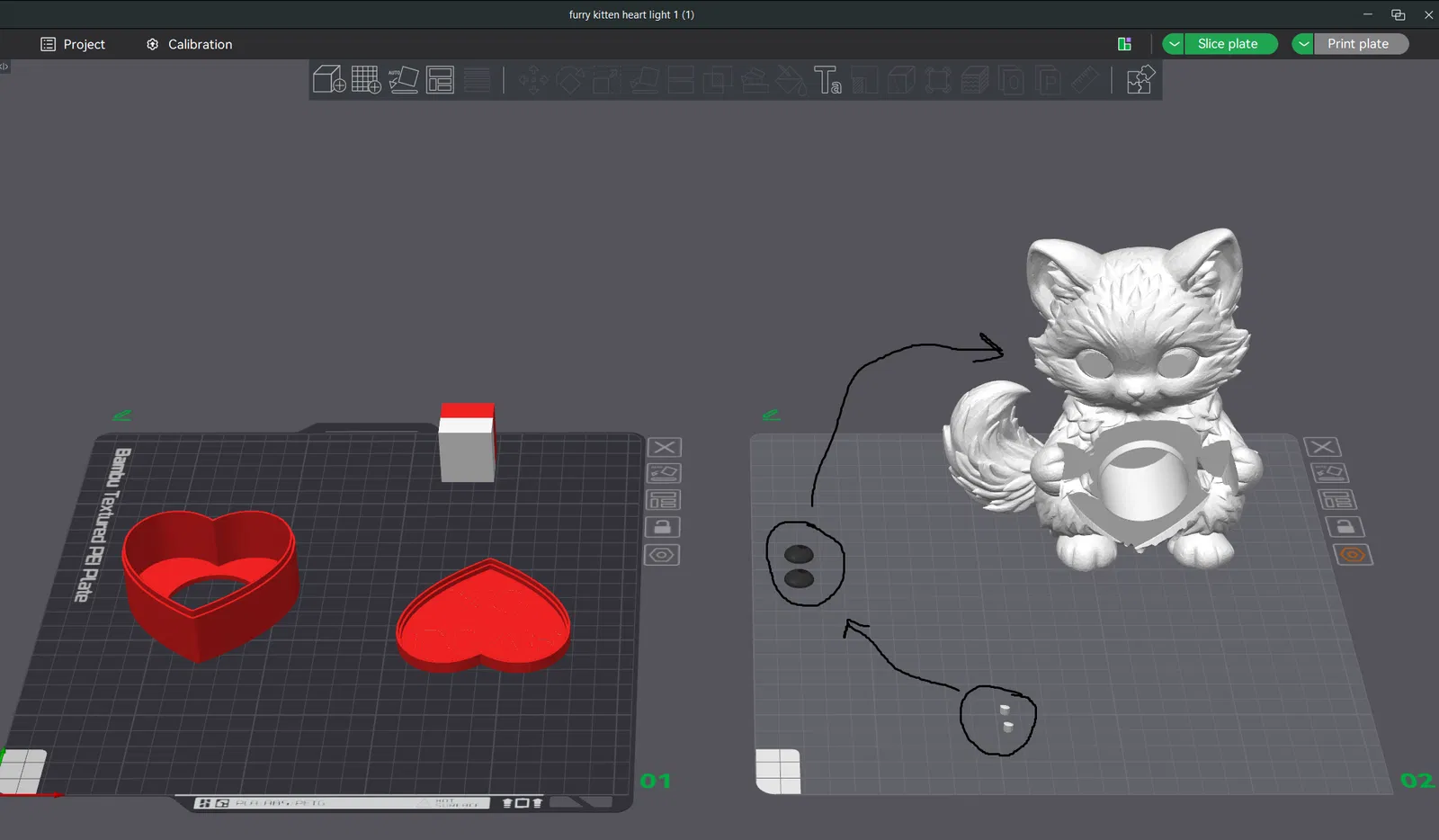This screenshot has width=1439, height=840.
Task: Select the Scale tool icon
Action: [x=607, y=80]
